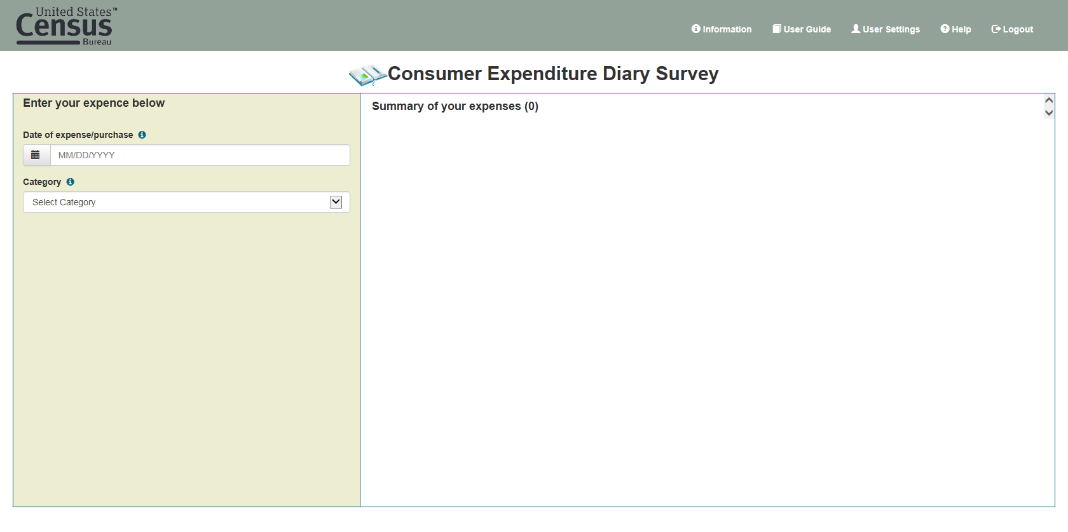Click the Summary of your expenses heading
The height and width of the screenshot is (532, 1068).
click(x=455, y=106)
